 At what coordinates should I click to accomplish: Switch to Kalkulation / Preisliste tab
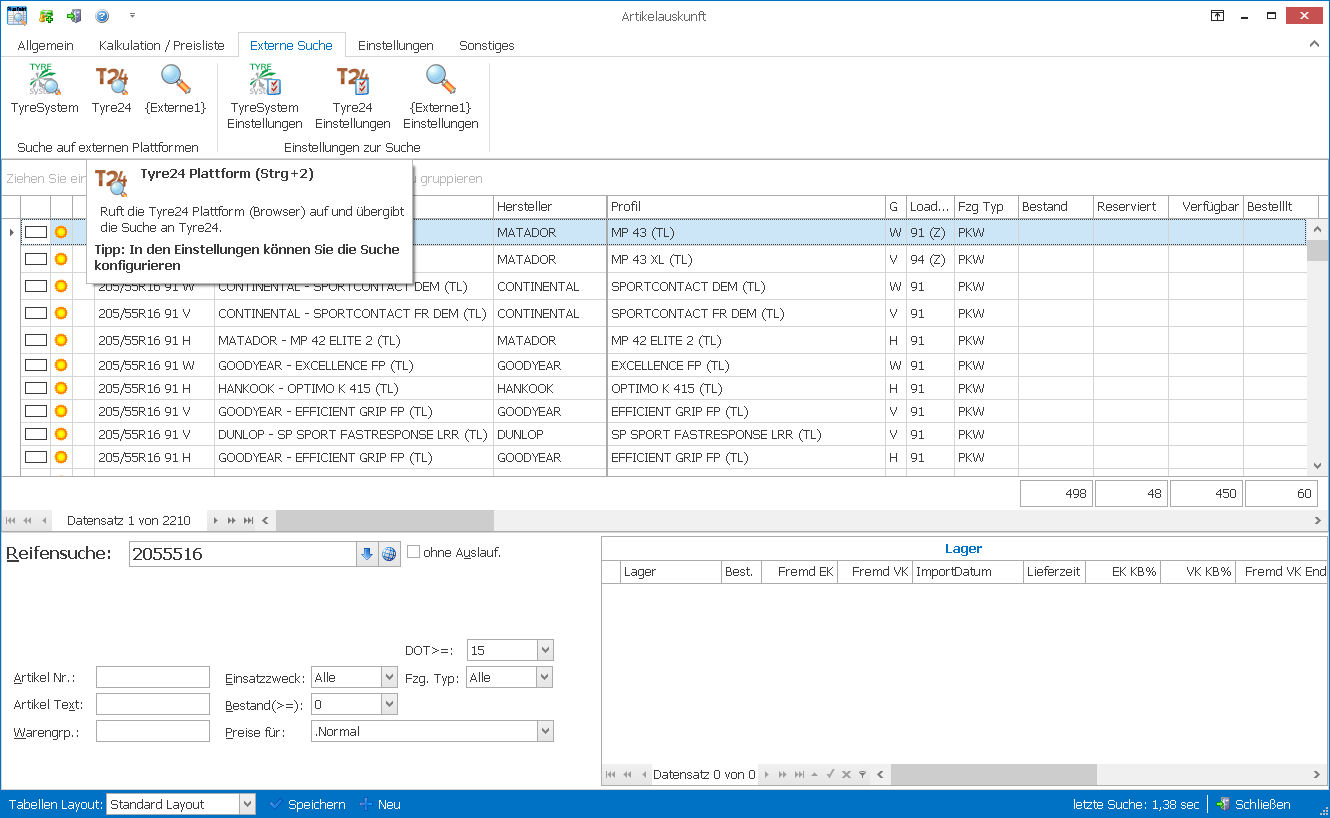click(x=160, y=45)
